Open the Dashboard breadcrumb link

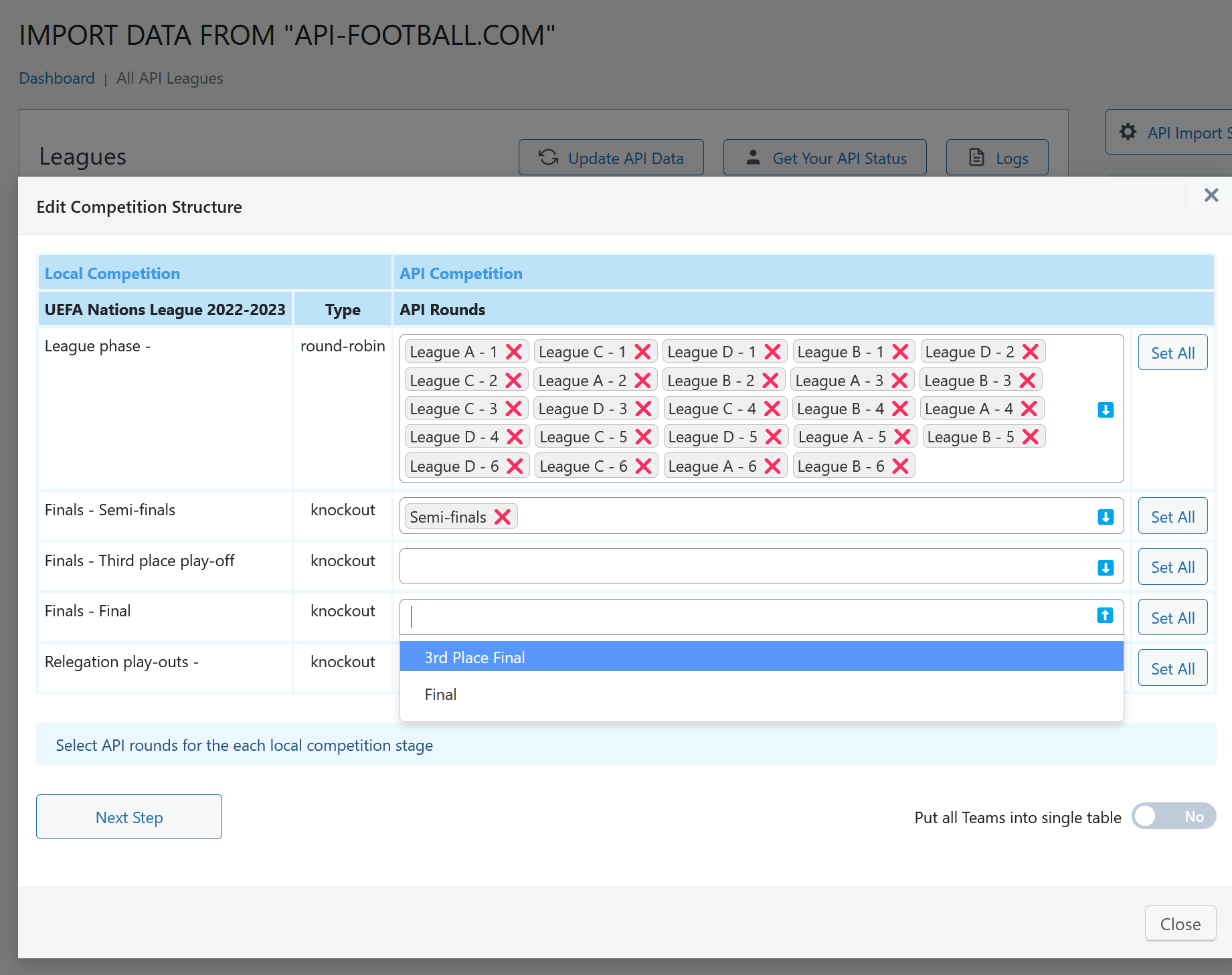57,78
